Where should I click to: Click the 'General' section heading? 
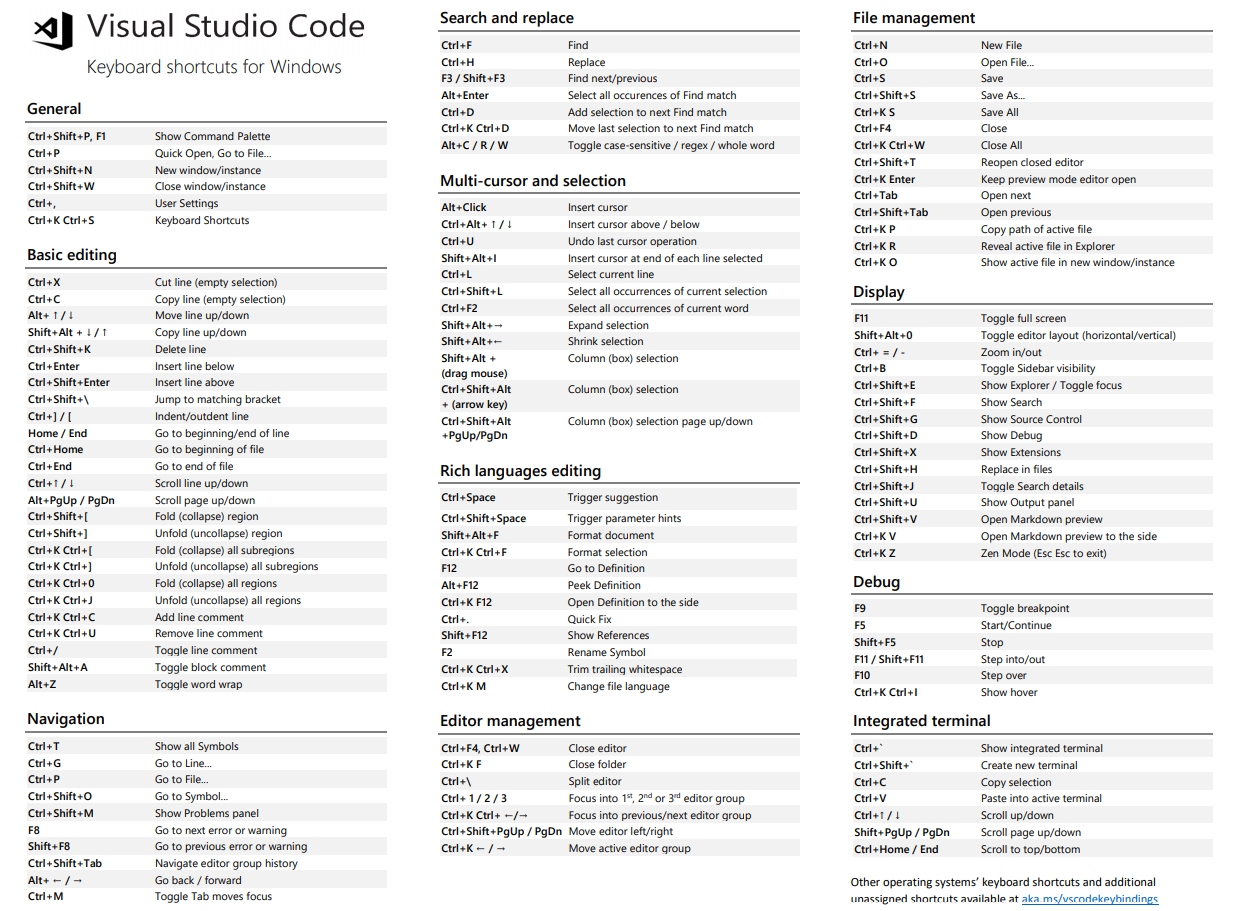click(54, 109)
